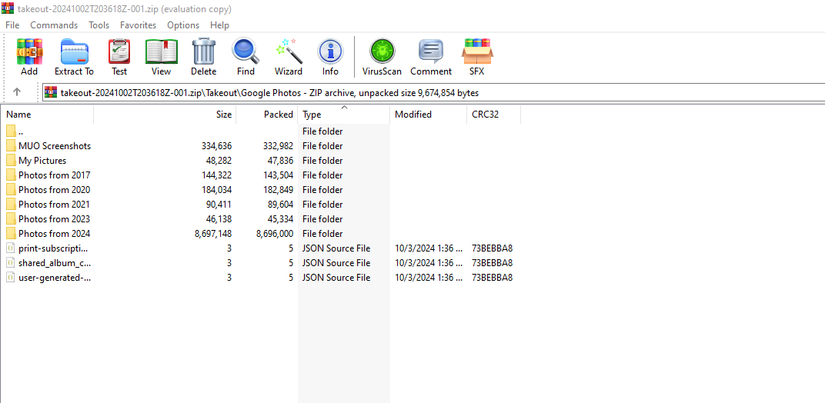Viewport: 825px width, 403px height.
Task: Run VirusScan on the archive
Action: pyautogui.click(x=381, y=52)
